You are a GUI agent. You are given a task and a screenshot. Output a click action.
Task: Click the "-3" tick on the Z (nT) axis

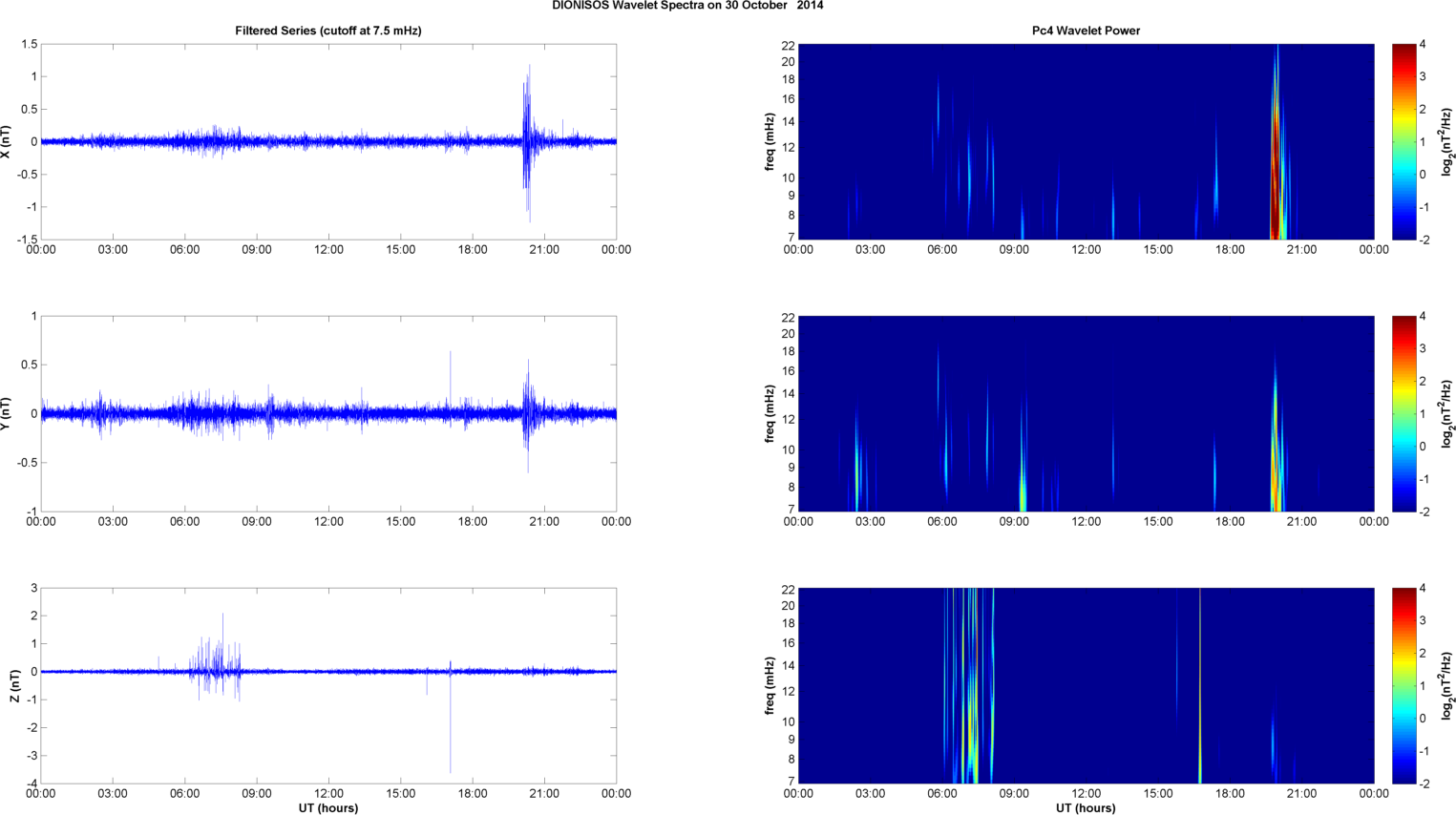coord(31,756)
